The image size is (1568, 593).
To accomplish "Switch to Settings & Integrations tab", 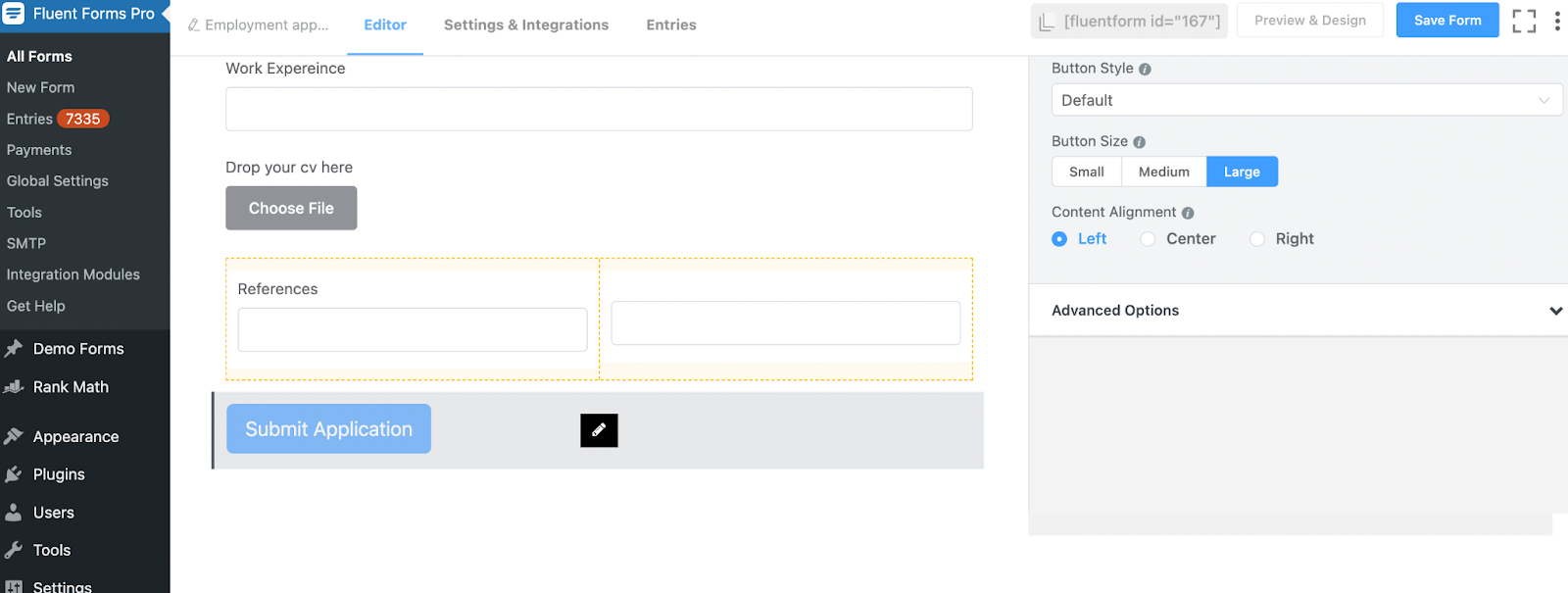I will click(x=526, y=25).
